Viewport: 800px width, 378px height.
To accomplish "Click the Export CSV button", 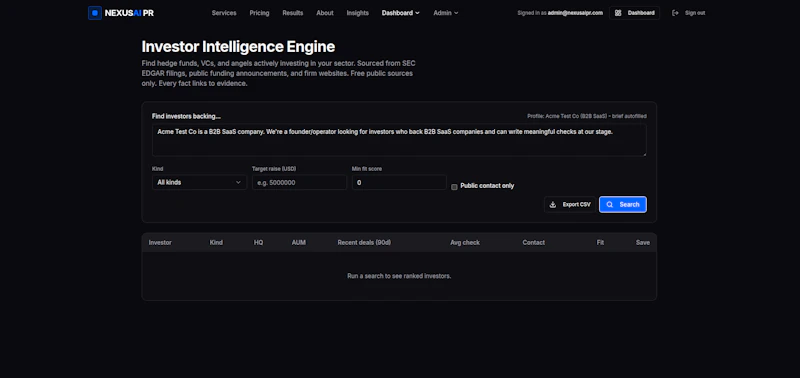I will point(570,205).
